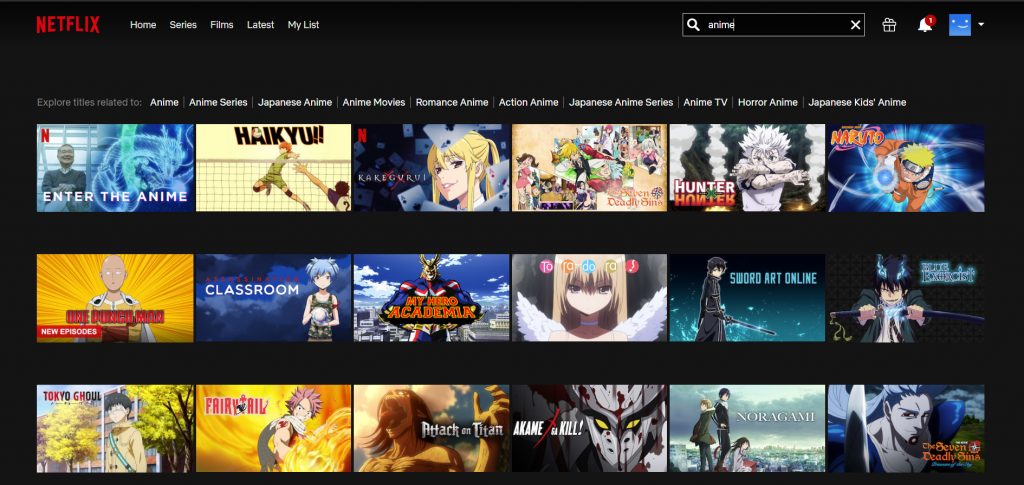This screenshot has height=485, width=1024.
Task: Click the blue profile avatar
Action: [x=959, y=25]
